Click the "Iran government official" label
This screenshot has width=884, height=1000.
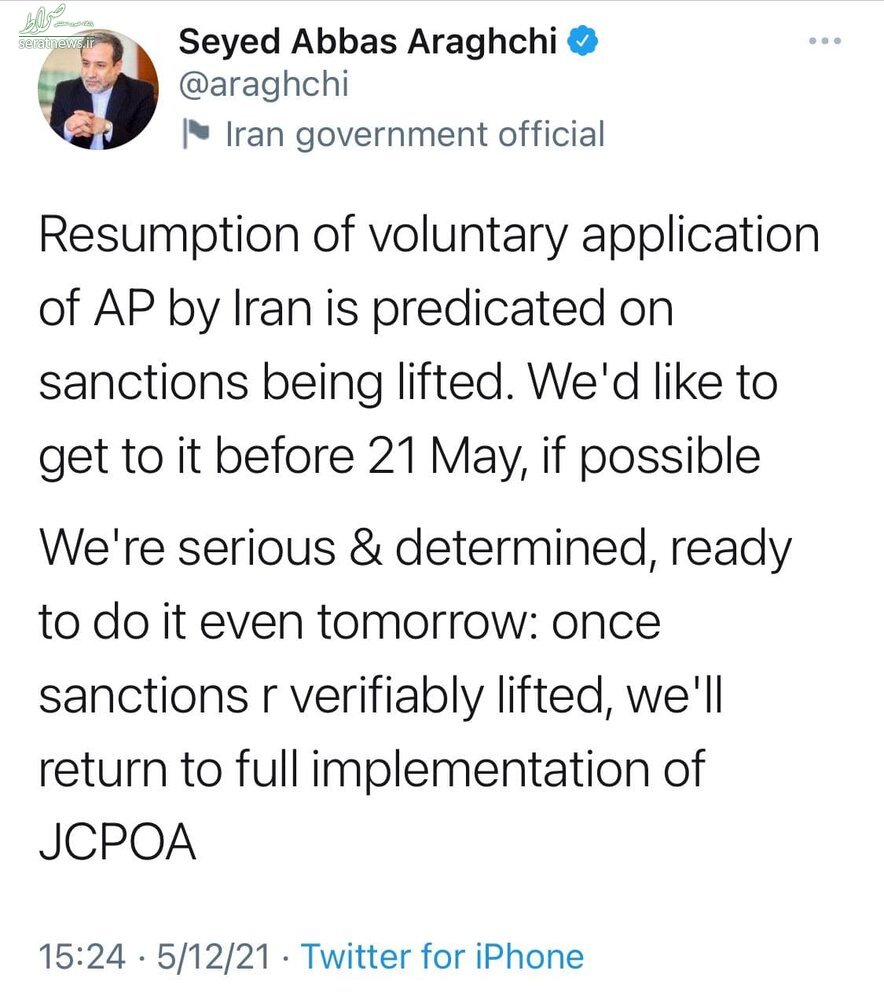415,134
